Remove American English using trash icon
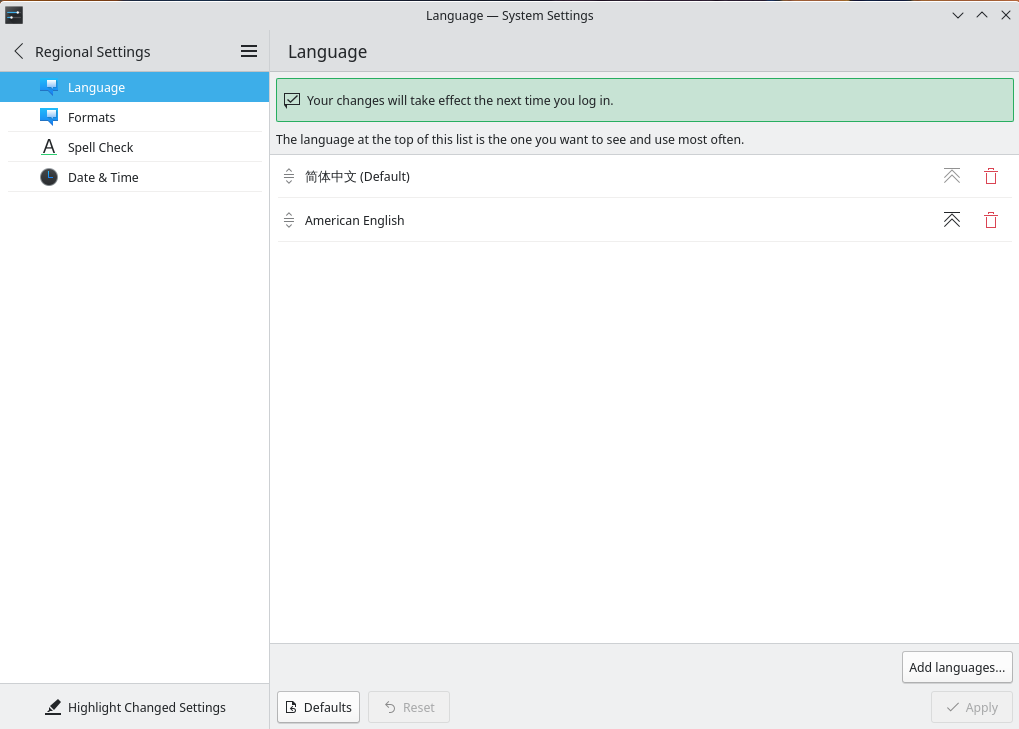Image resolution: width=1019 pixels, height=729 pixels. click(x=990, y=220)
